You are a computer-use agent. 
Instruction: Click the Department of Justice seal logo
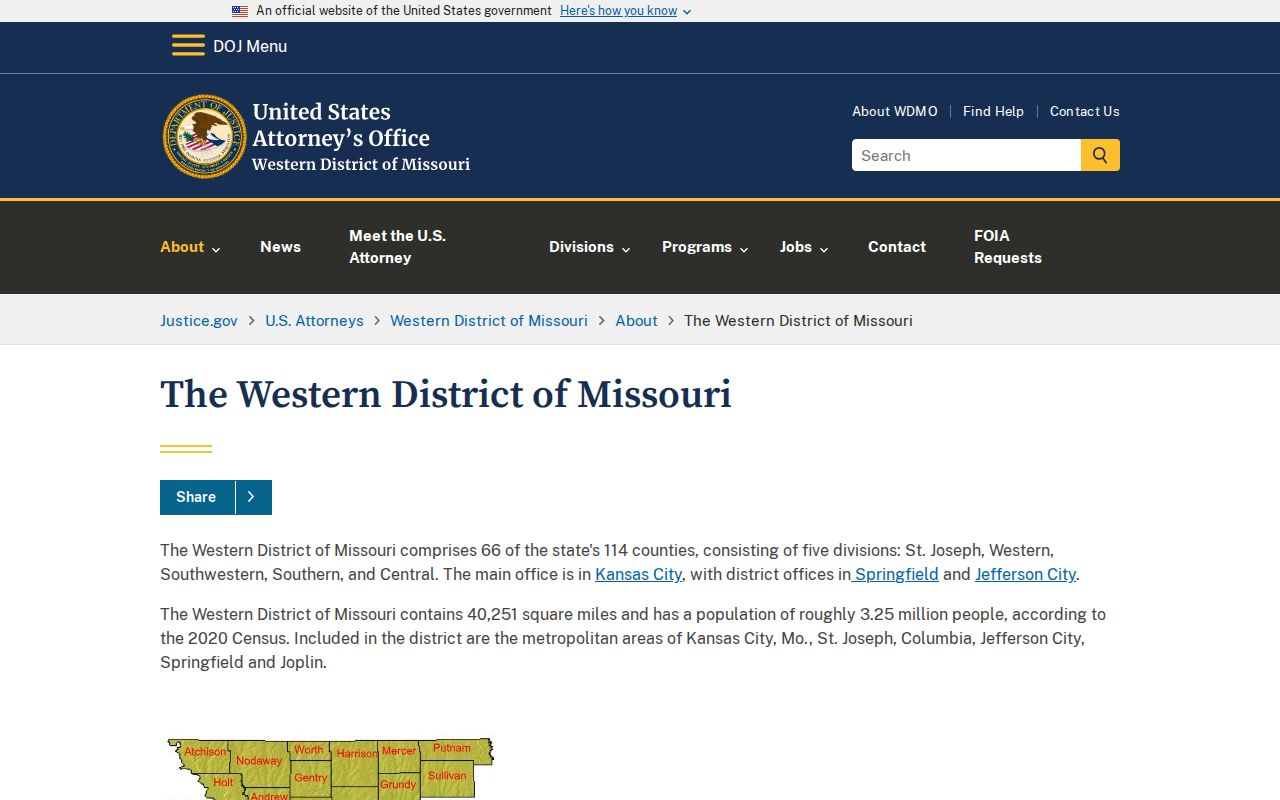pyautogui.click(x=205, y=137)
